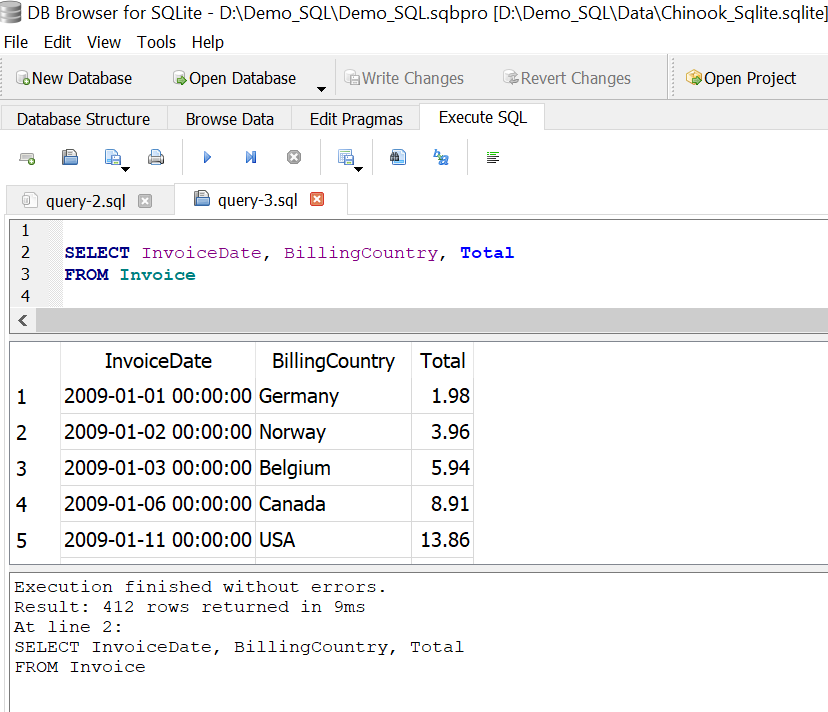Open the View menu
This screenshot has width=828, height=712.
[103, 42]
